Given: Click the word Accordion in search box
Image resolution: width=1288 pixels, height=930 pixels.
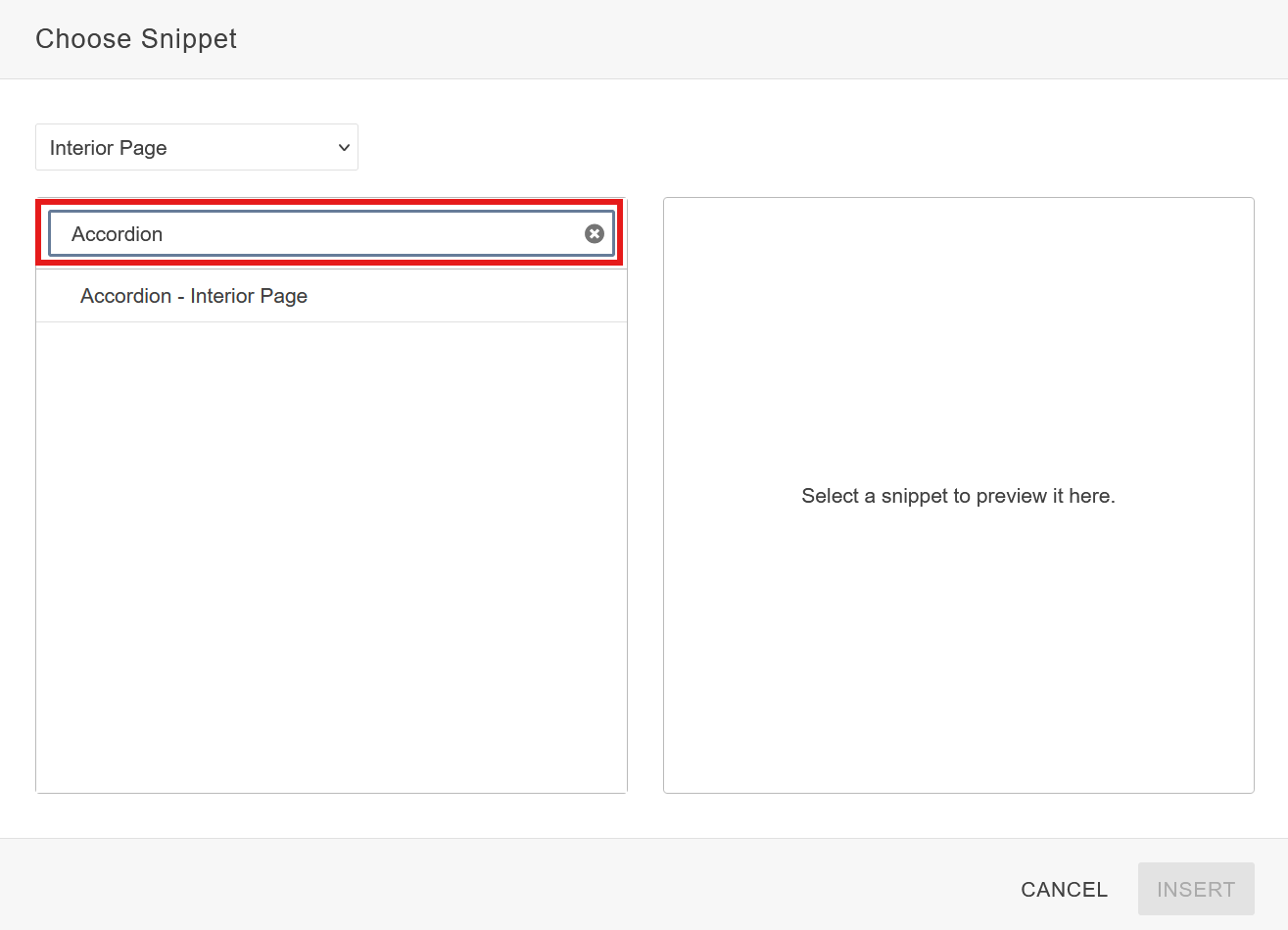Looking at the screenshot, I should [117, 234].
